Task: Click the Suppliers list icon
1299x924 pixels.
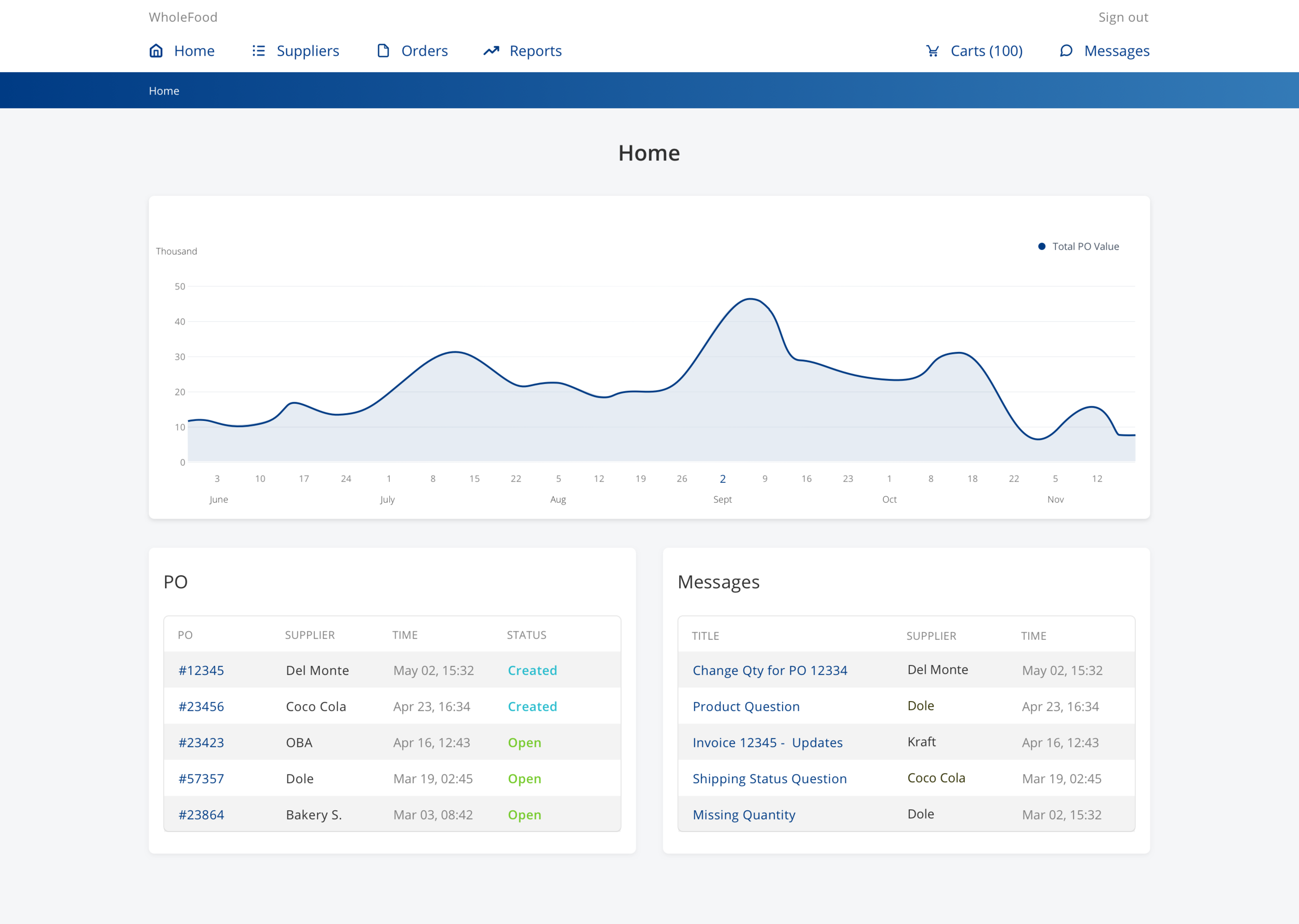Action: 259,50
